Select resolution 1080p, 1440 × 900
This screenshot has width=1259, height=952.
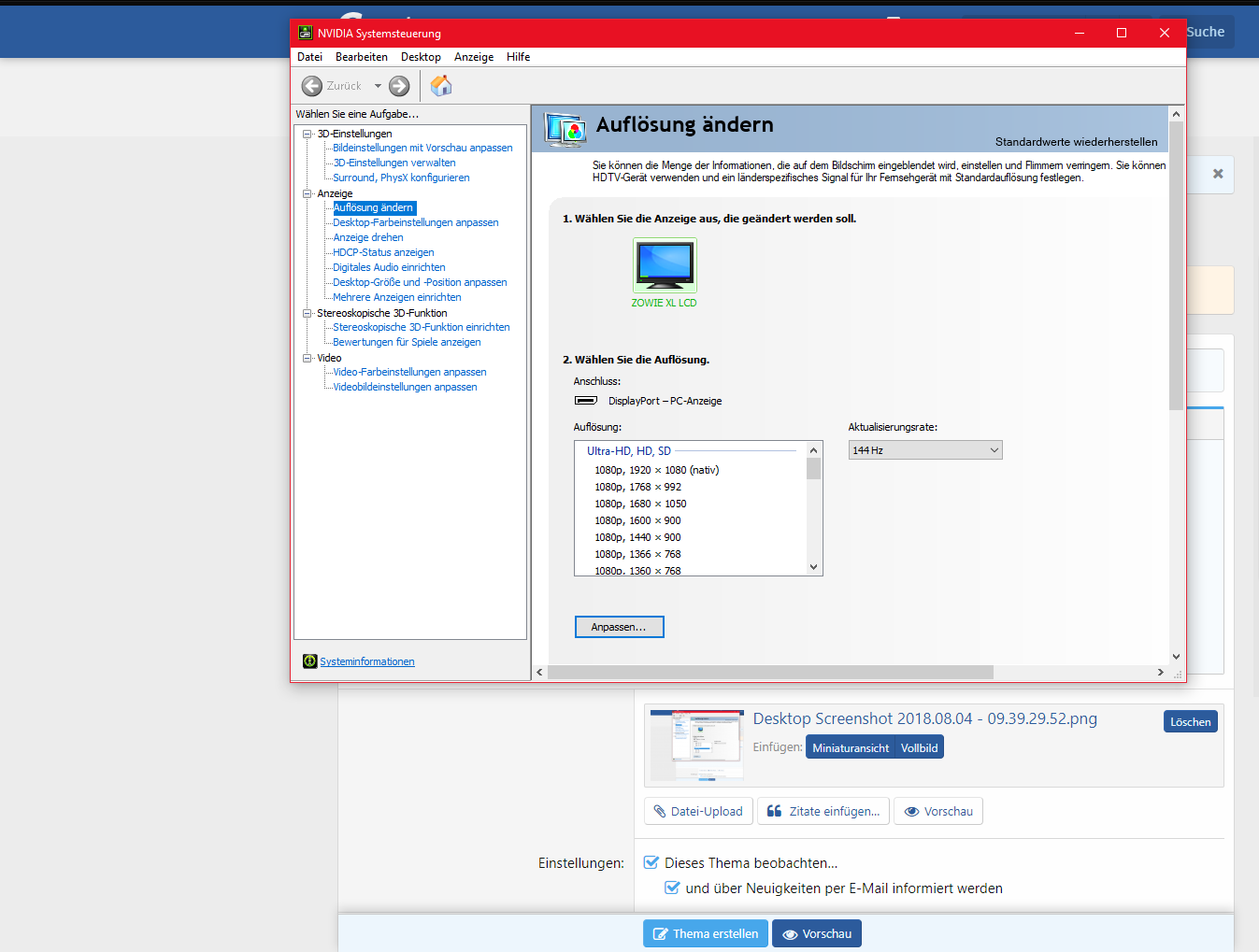[637, 537]
